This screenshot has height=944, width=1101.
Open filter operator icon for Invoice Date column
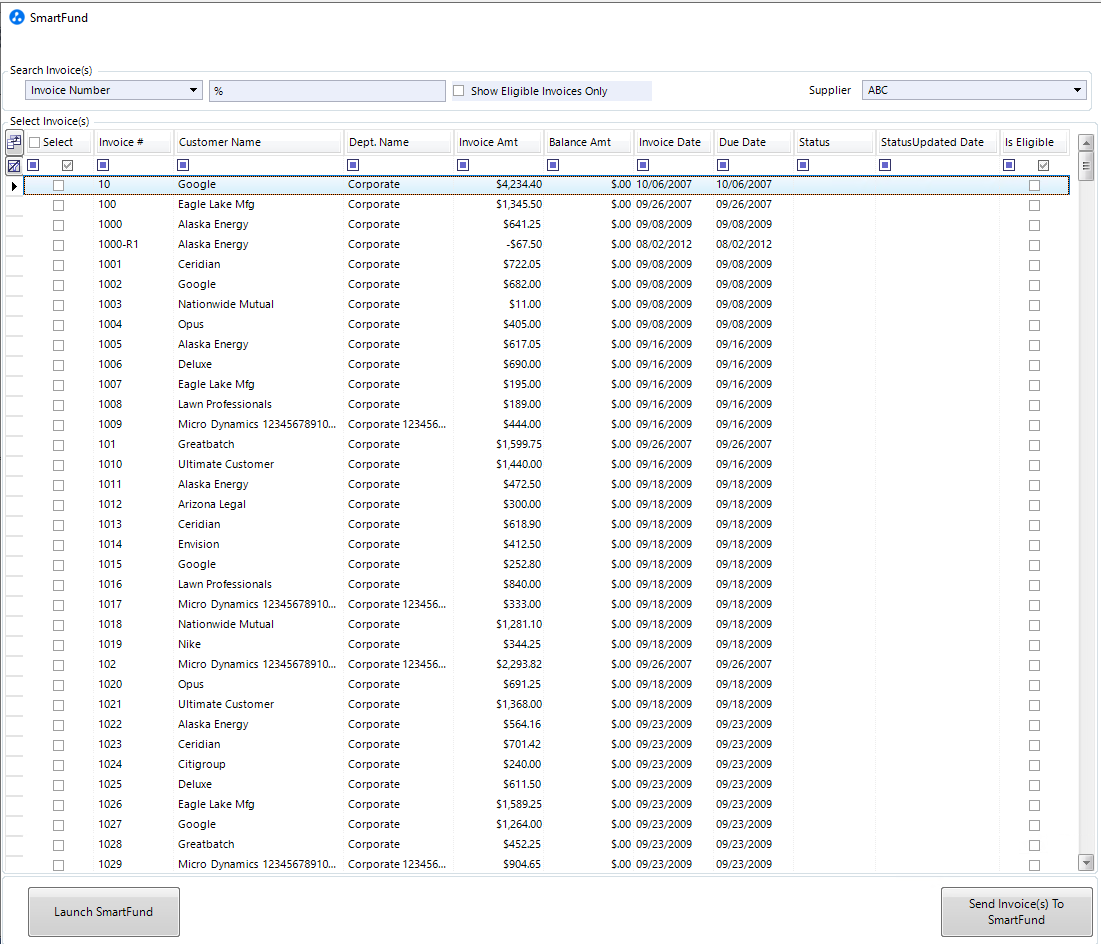pyautogui.click(x=642, y=165)
